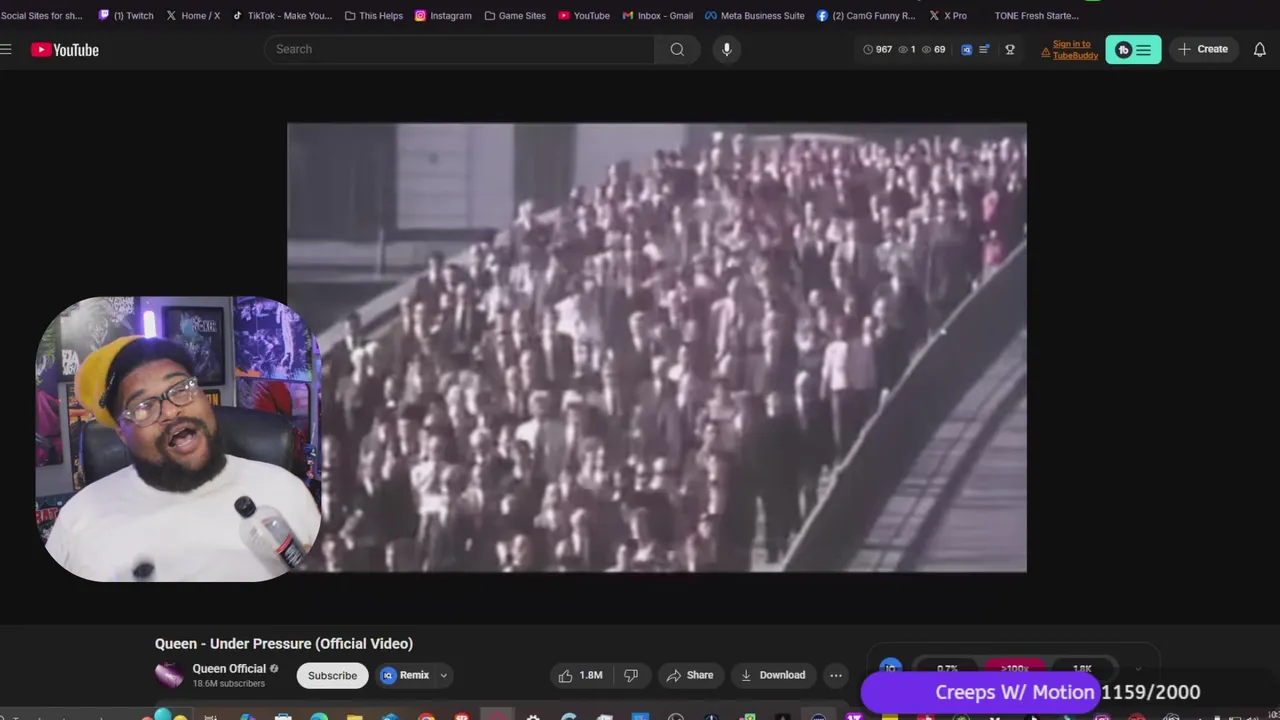Expand the This Helps bookmark folder
The height and width of the screenshot is (720, 1280).
pos(374,15)
